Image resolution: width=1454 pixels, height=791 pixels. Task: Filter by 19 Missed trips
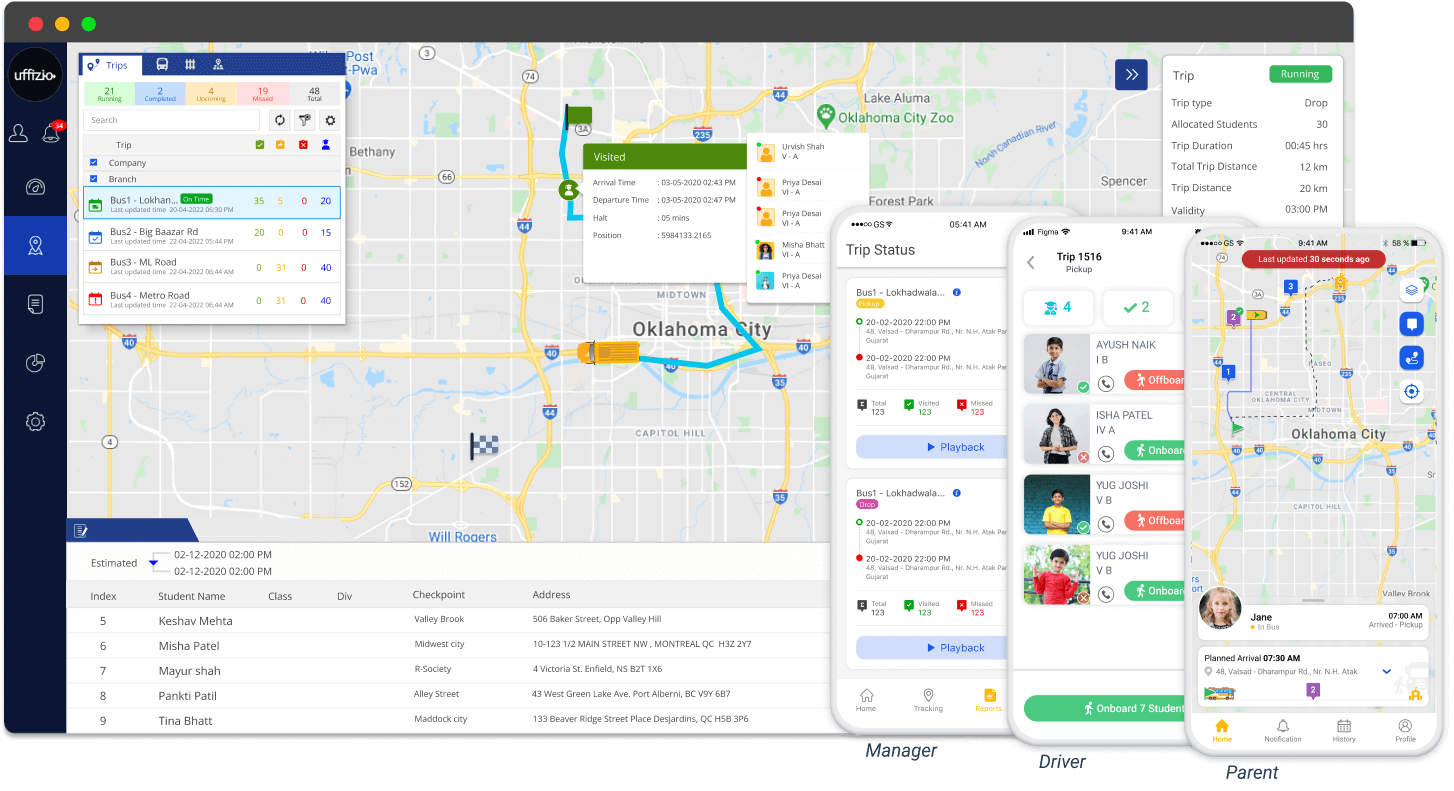pos(263,94)
